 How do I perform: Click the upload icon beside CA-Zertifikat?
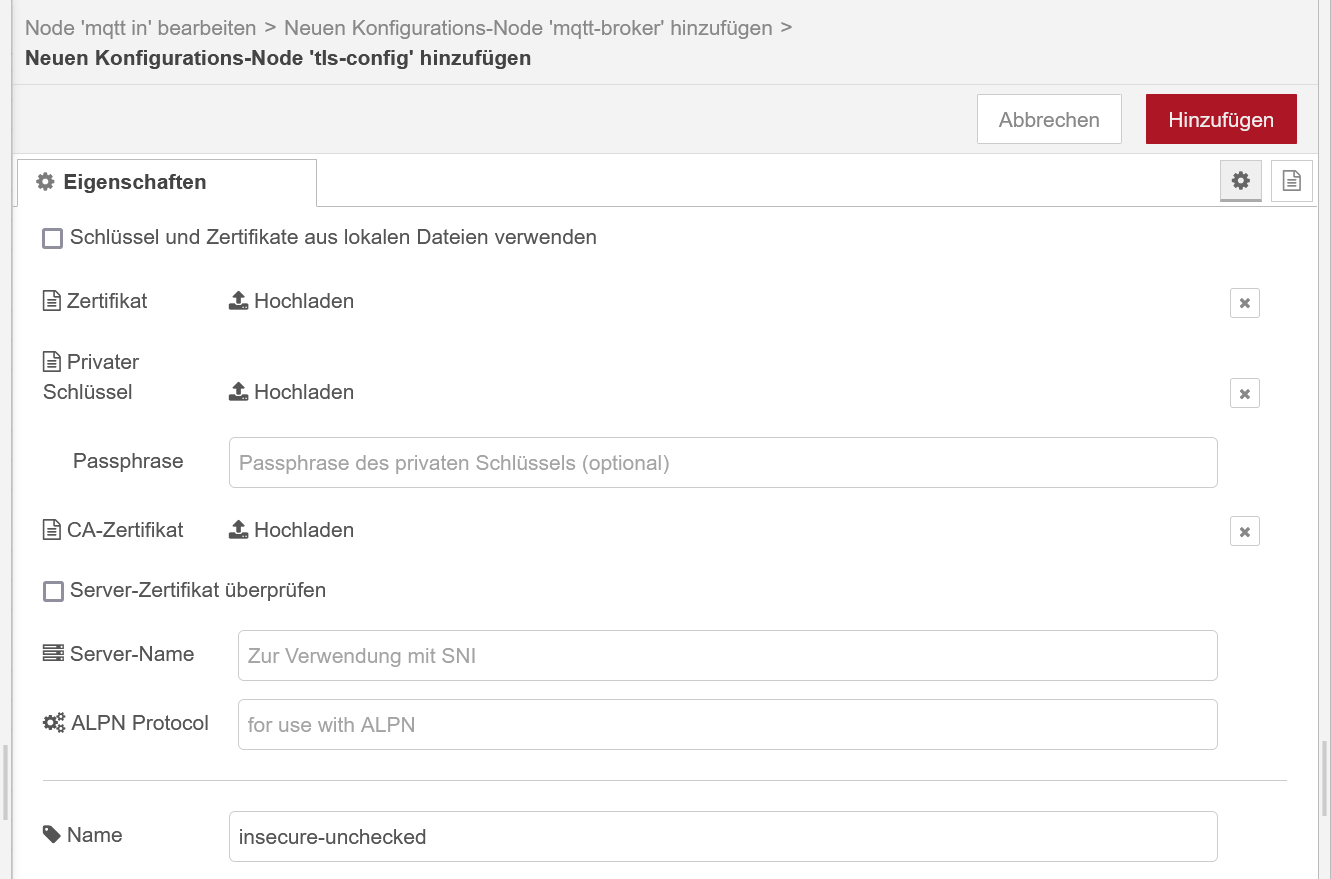pos(239,529)
